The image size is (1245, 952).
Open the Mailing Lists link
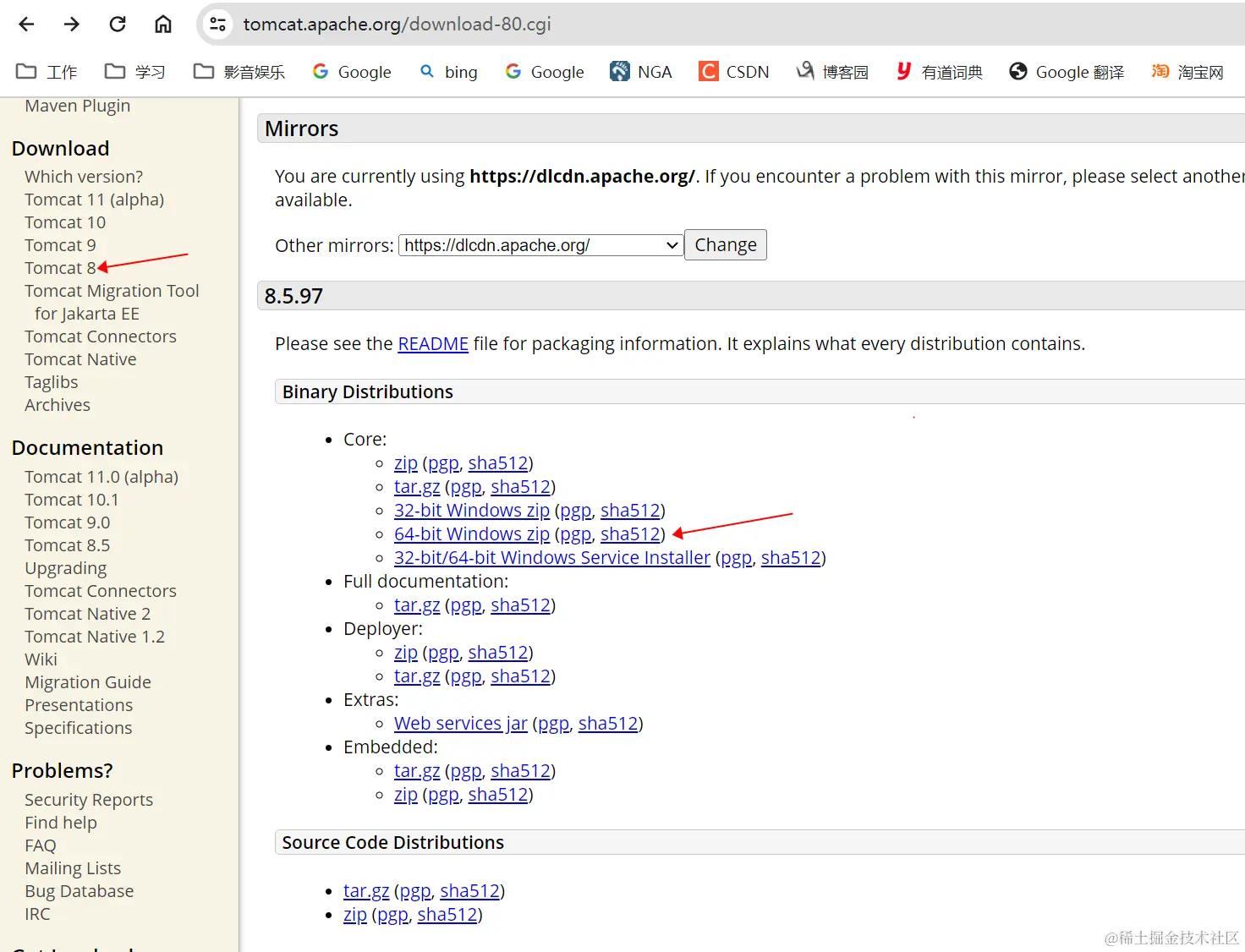73,868
